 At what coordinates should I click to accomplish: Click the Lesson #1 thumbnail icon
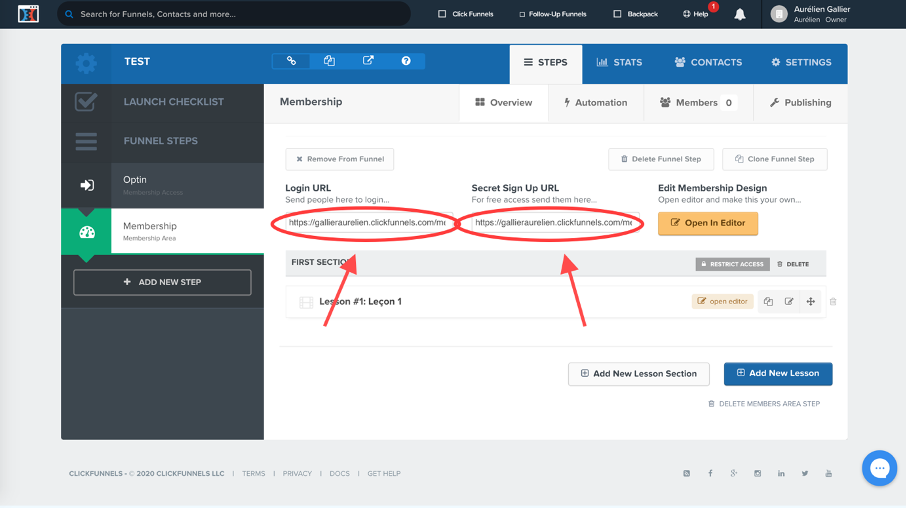[306, 302]
